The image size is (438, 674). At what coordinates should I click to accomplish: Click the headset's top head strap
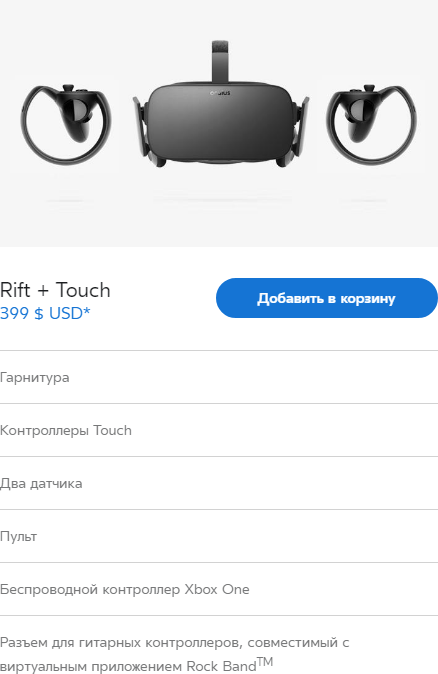click(x=221, y=61)
